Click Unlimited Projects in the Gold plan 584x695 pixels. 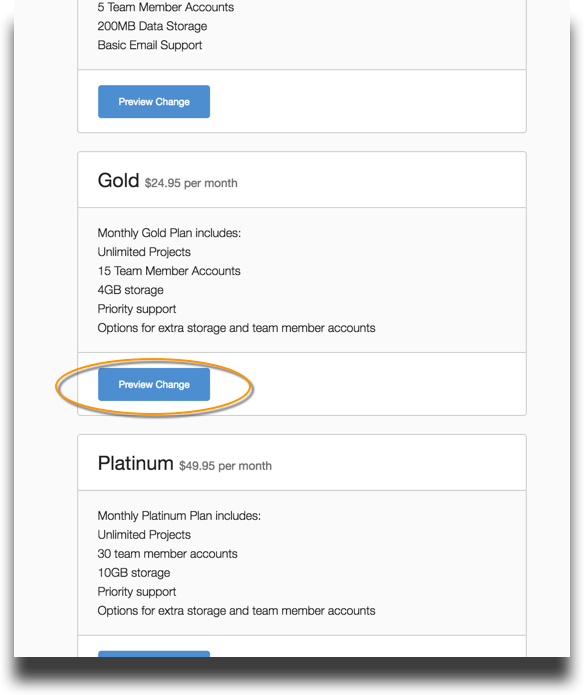point(144,252)
